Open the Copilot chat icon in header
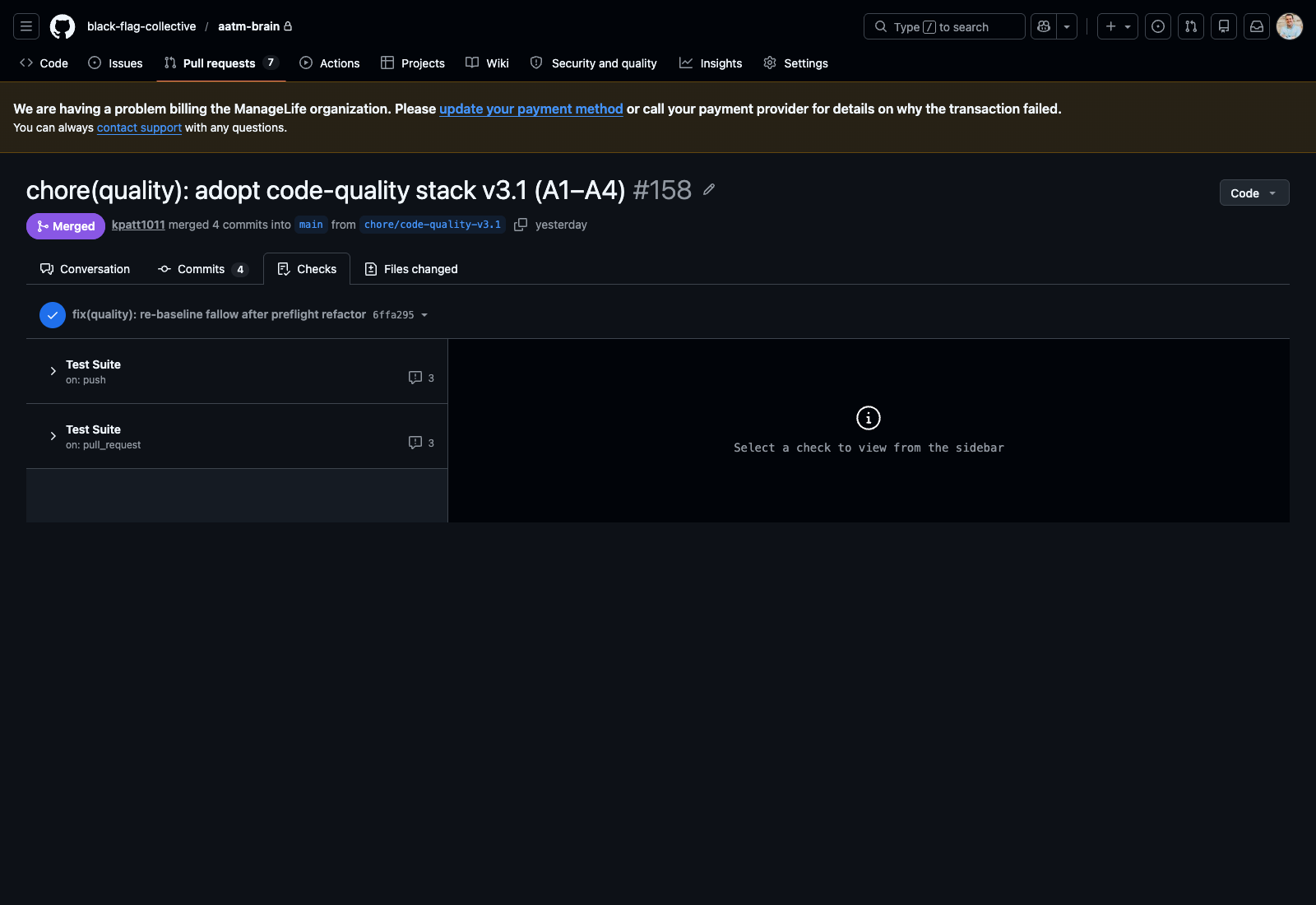This screenshot has height=905, width=1316. 1042,26
